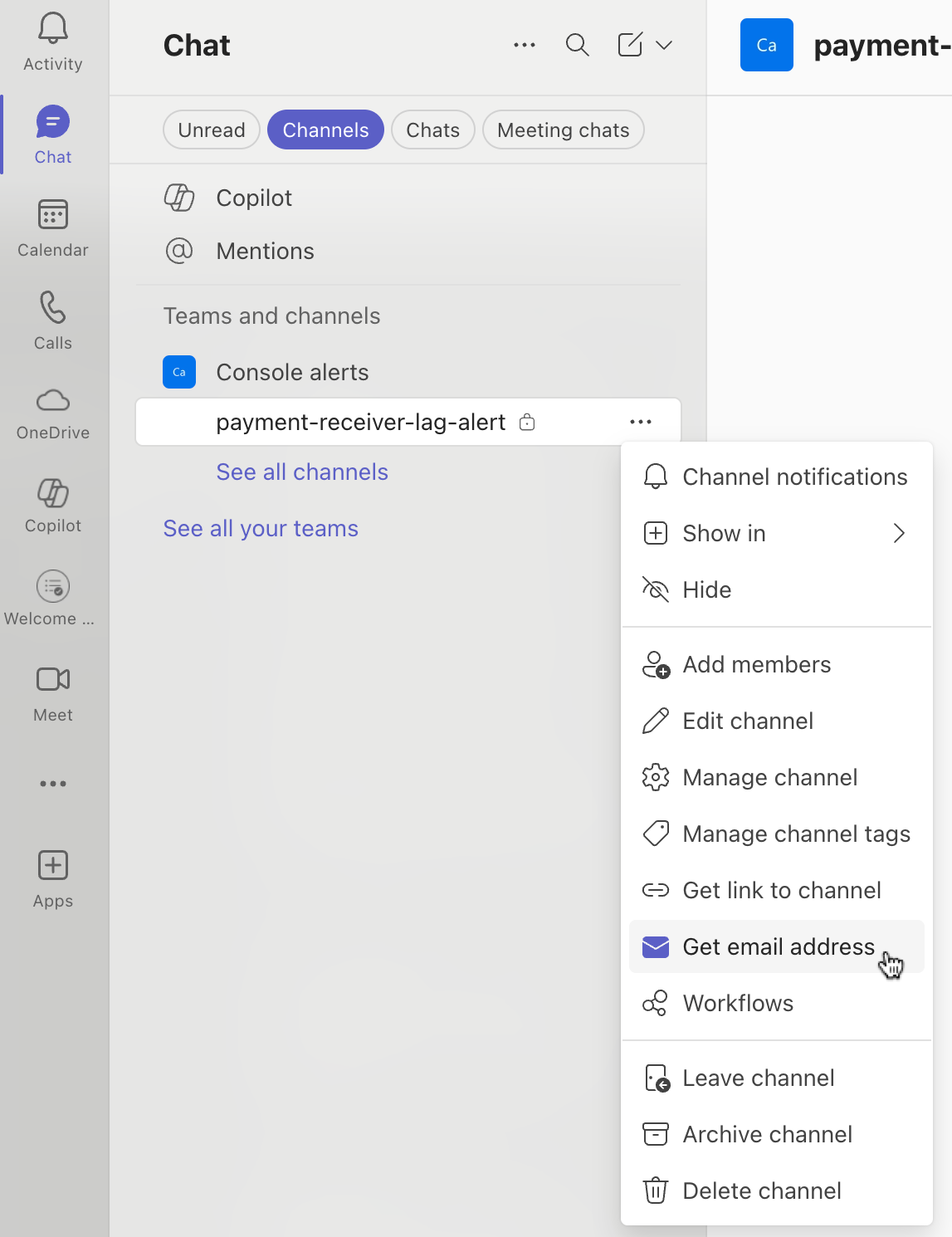Choose Add members
Image resolution: width=952 pixels, height=1237 pixels.
tap(777, 664)
